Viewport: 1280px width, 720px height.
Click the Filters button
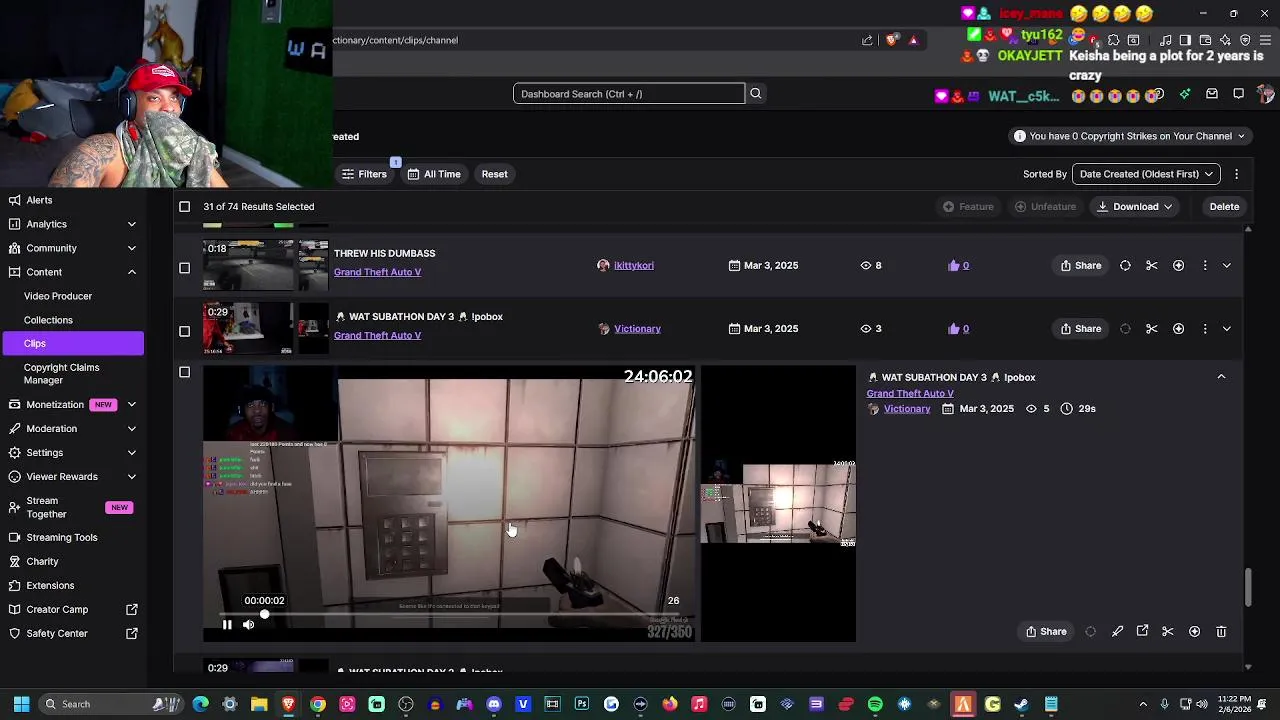pyautogui.click(x=364, y=174)
